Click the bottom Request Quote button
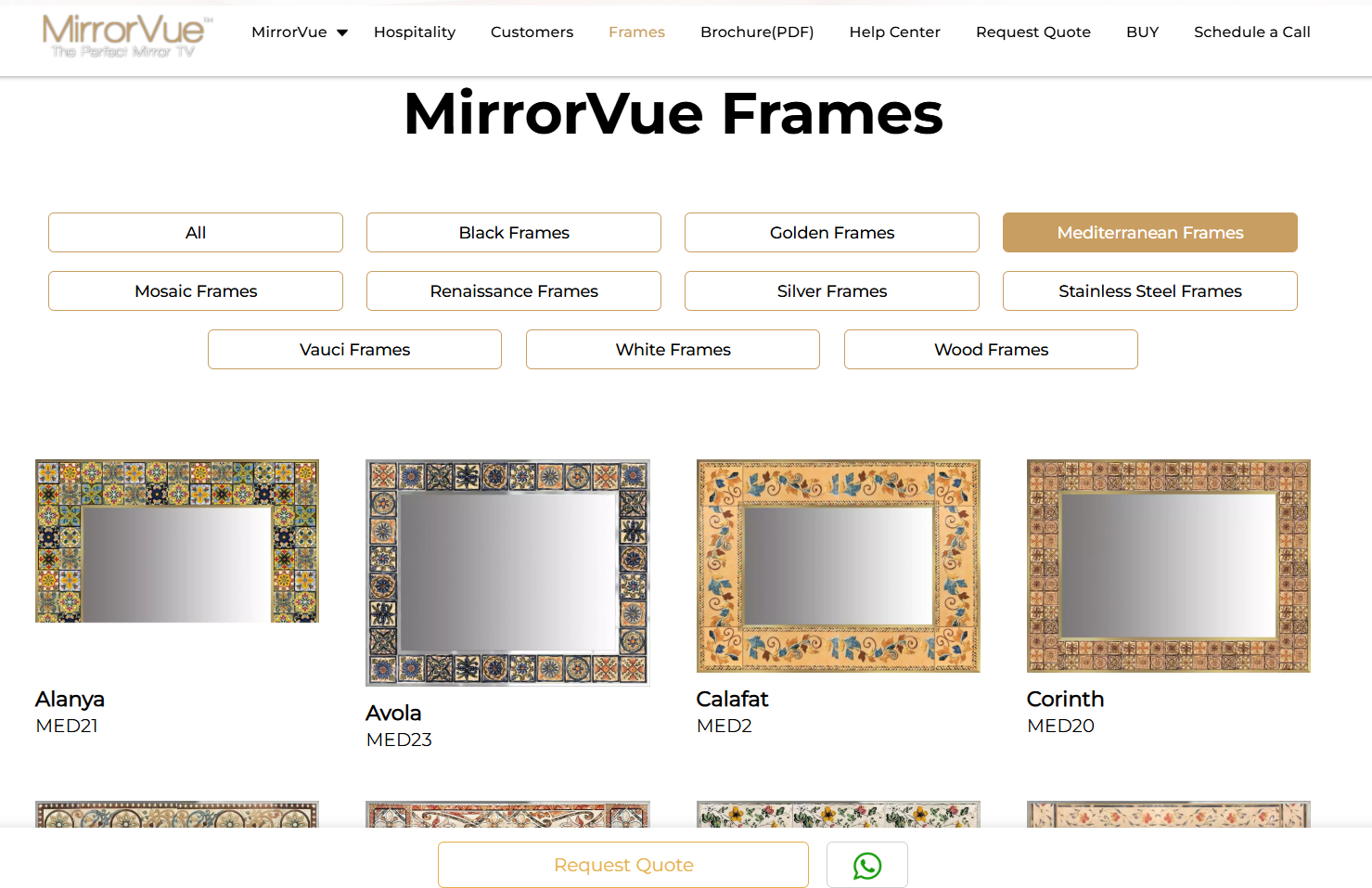Image resolution: width=1372 pixels, height=888 pixels. [x=622, y=864]
